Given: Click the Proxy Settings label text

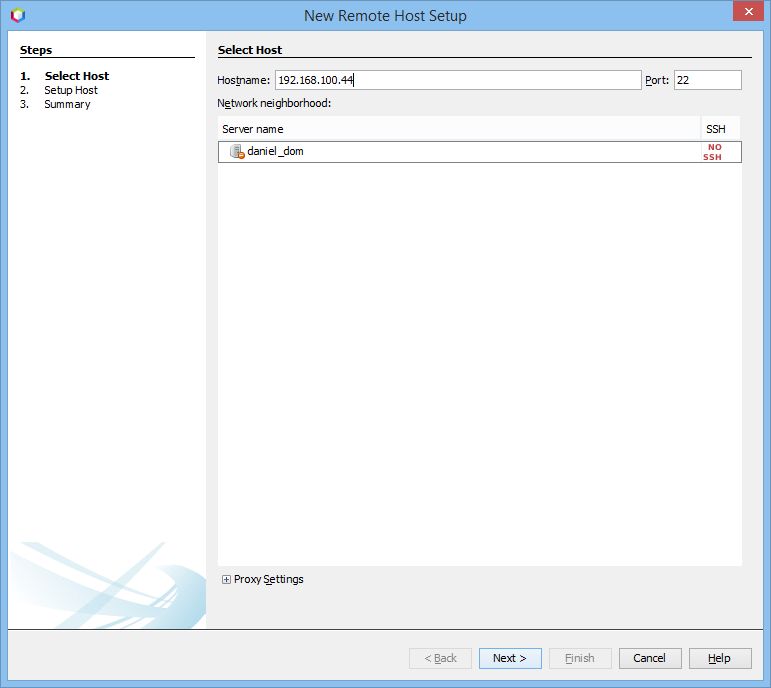Looking at the screenshot, I should (x=268, y=580).
